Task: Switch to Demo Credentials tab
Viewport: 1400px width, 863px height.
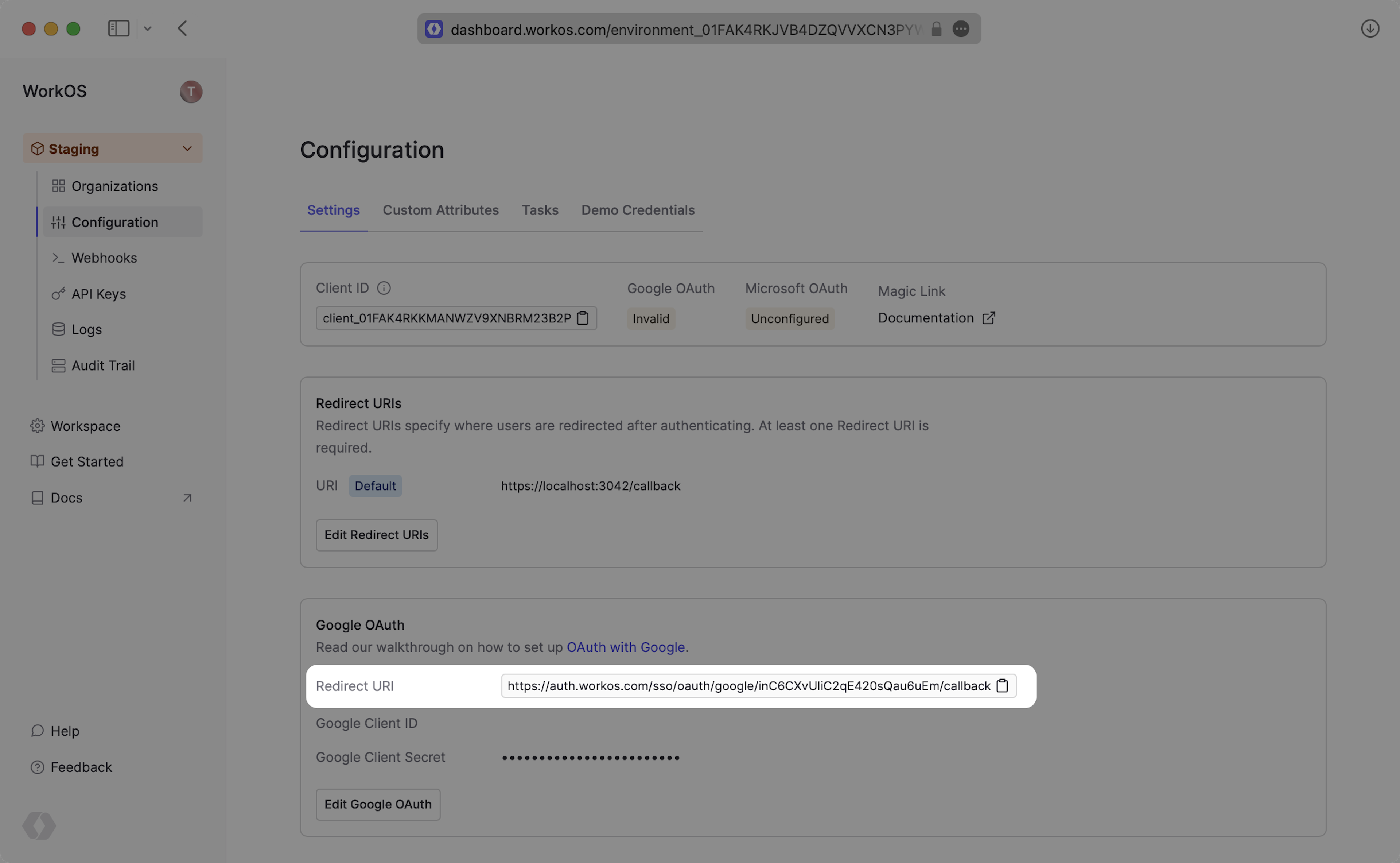Action: (638, 210)
